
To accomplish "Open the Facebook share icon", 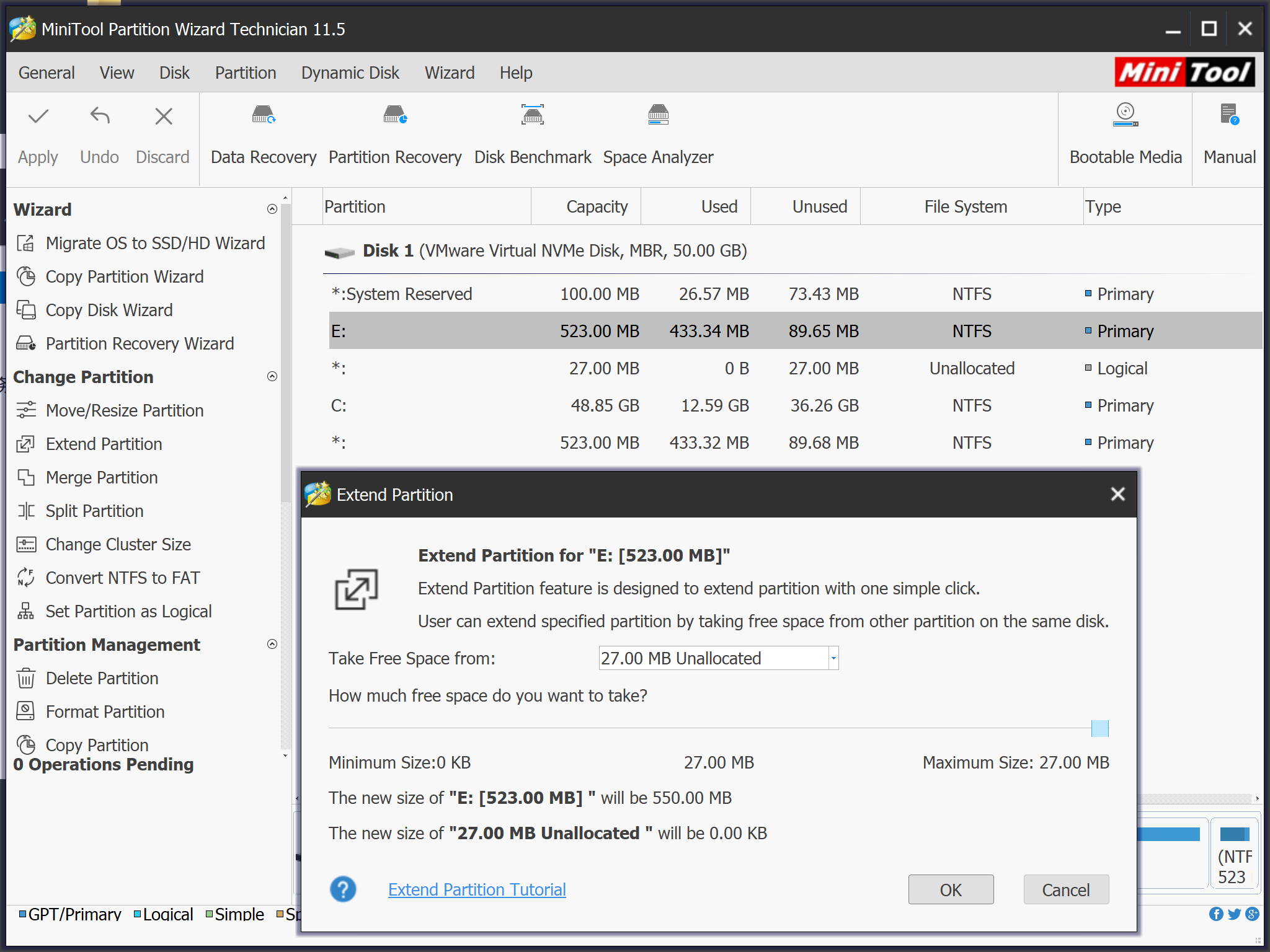I will 1216,914.
